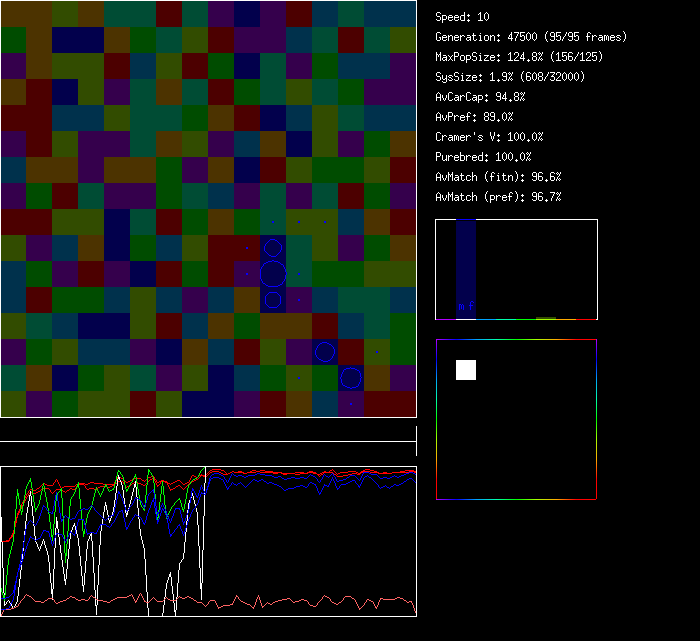Select the blue circle directly above the largest circle

click(273, 248)
